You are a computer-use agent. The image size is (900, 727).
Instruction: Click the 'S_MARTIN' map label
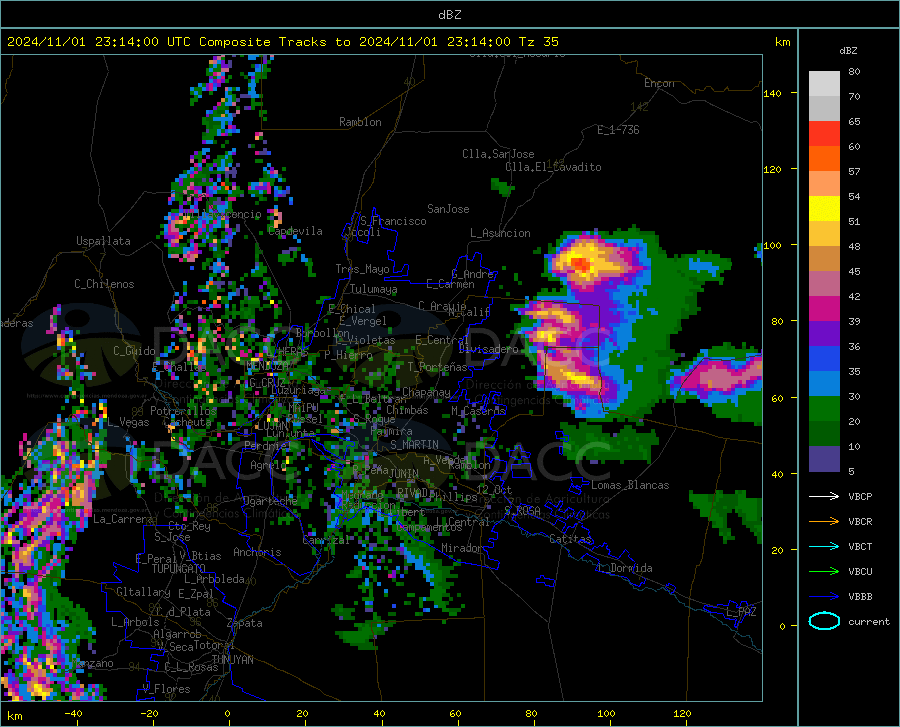pos(414,445)
